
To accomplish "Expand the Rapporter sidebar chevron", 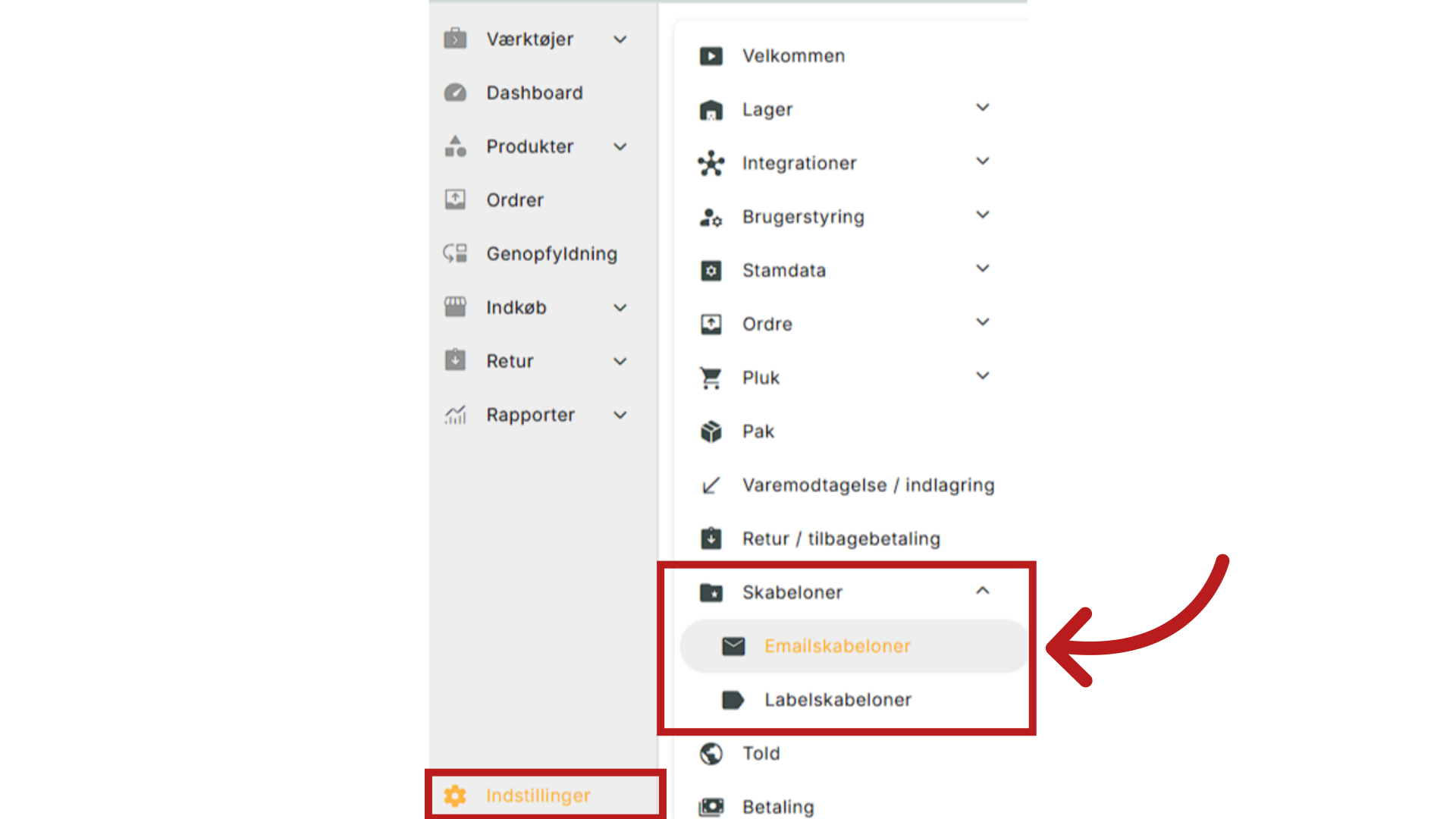I will tap(620, 415).
